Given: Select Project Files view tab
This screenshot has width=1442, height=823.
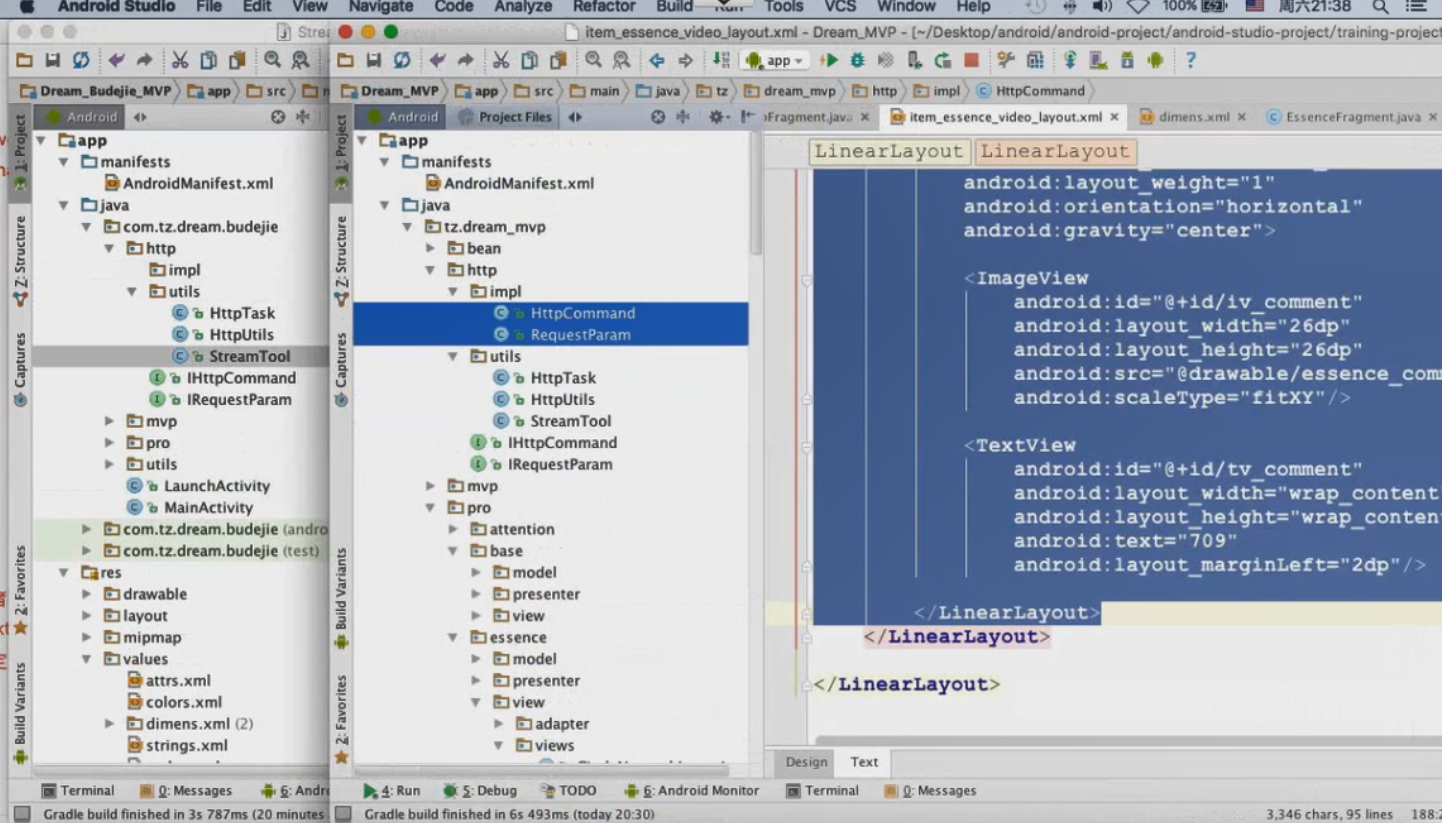Looking at the screenshot, I should pos(506,117).
